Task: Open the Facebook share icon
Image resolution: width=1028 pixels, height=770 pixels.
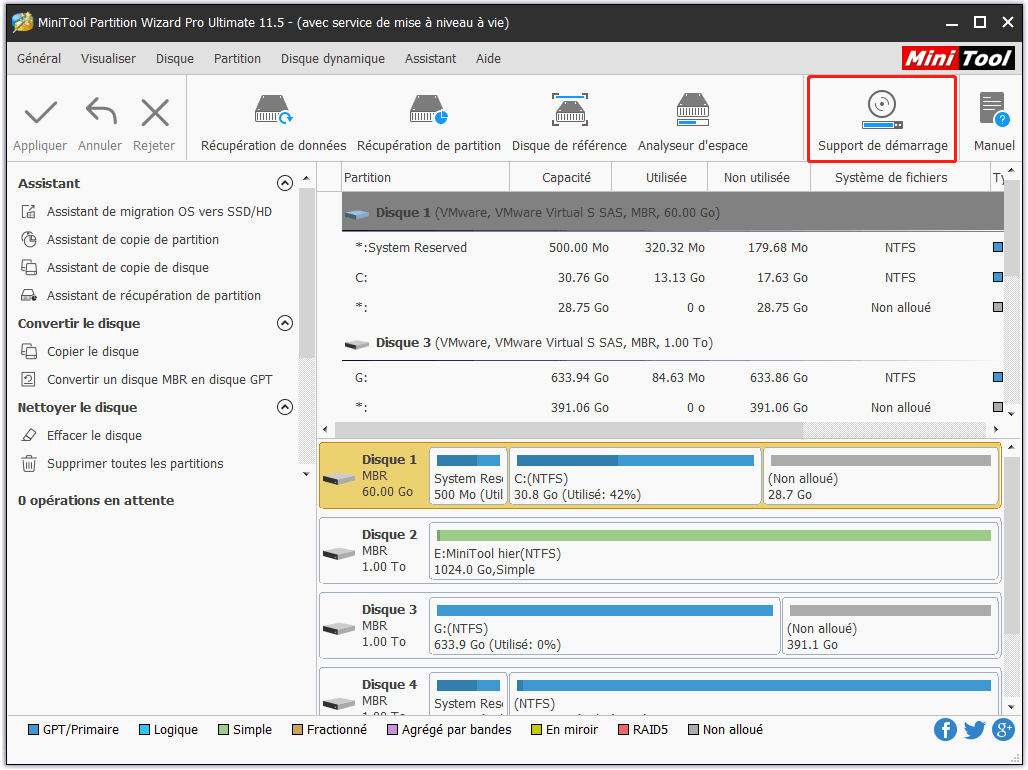Action: click(x=945, y=729)
